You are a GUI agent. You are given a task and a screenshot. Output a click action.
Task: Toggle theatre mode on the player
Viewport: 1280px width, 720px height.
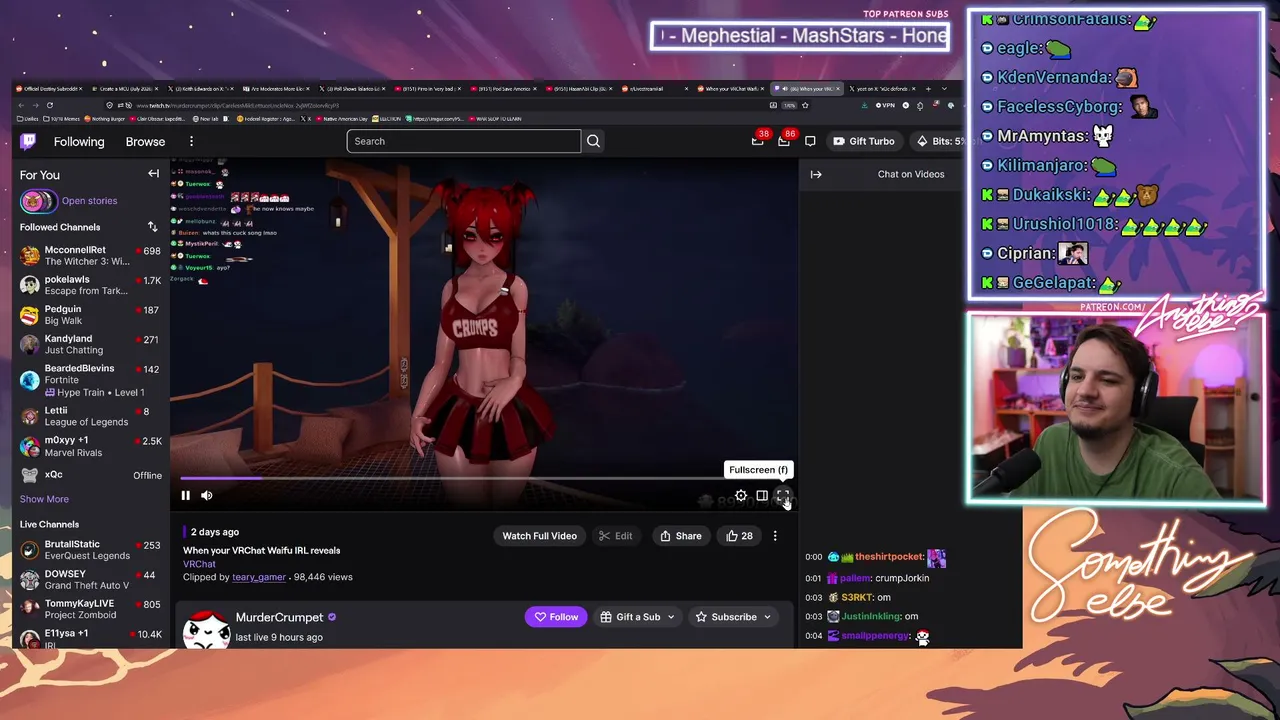(x=762, y=495)
